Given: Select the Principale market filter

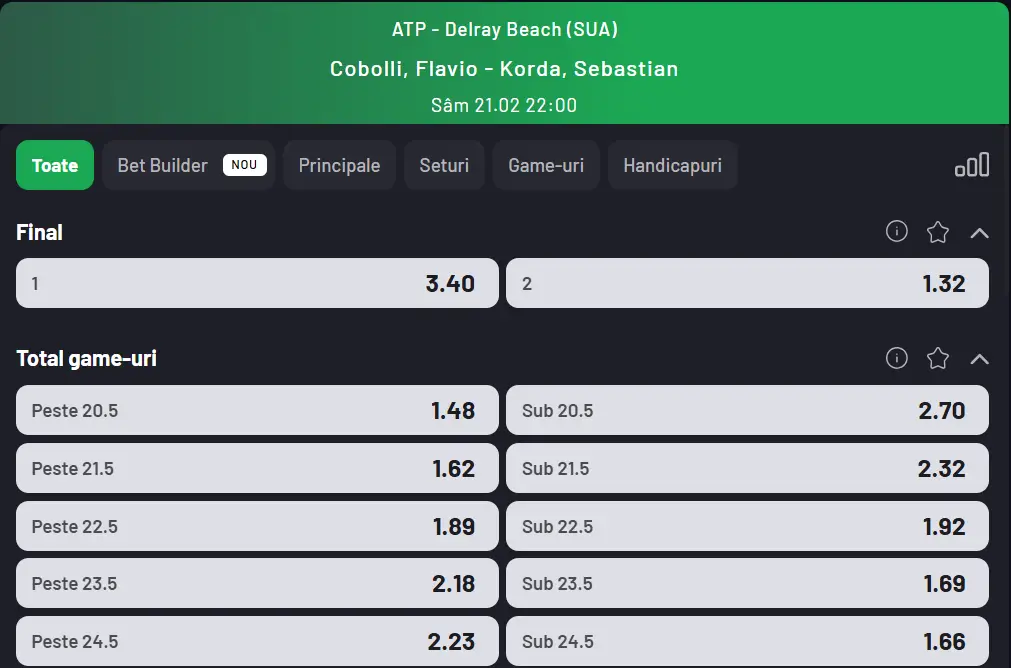Looking at the screenshot, I should 339,164.
